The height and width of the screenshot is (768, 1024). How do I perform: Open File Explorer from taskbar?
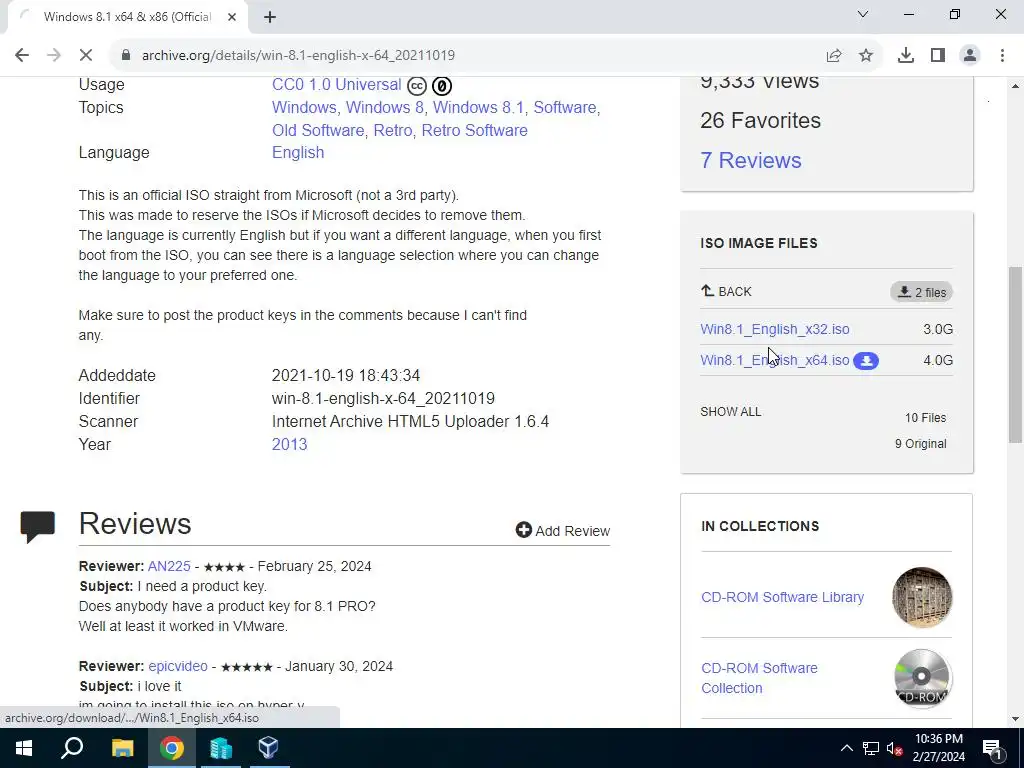122,748
